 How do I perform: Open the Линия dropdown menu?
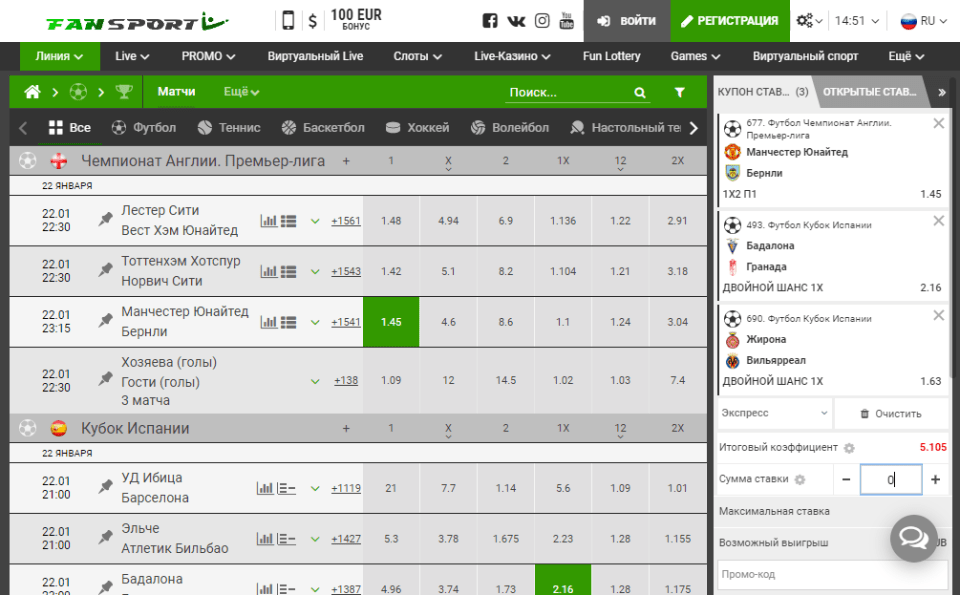(x=59, y=56)
